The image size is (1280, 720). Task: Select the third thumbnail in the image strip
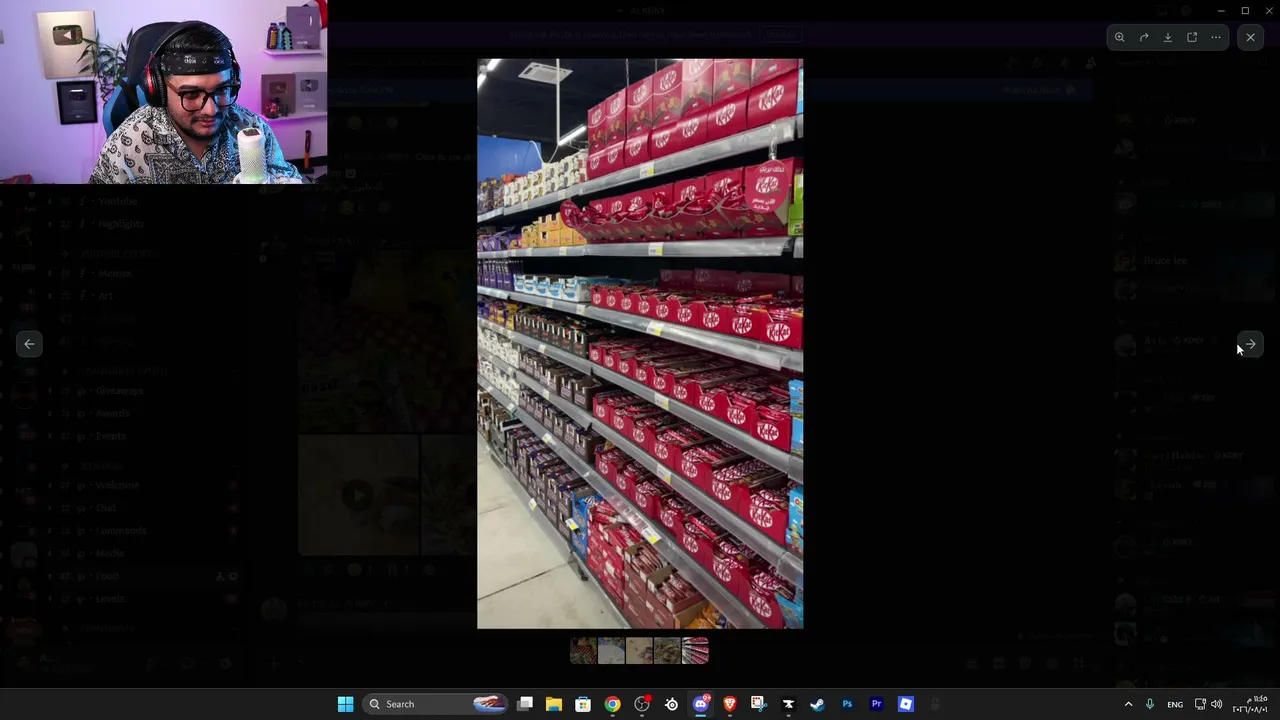(639, 651)
